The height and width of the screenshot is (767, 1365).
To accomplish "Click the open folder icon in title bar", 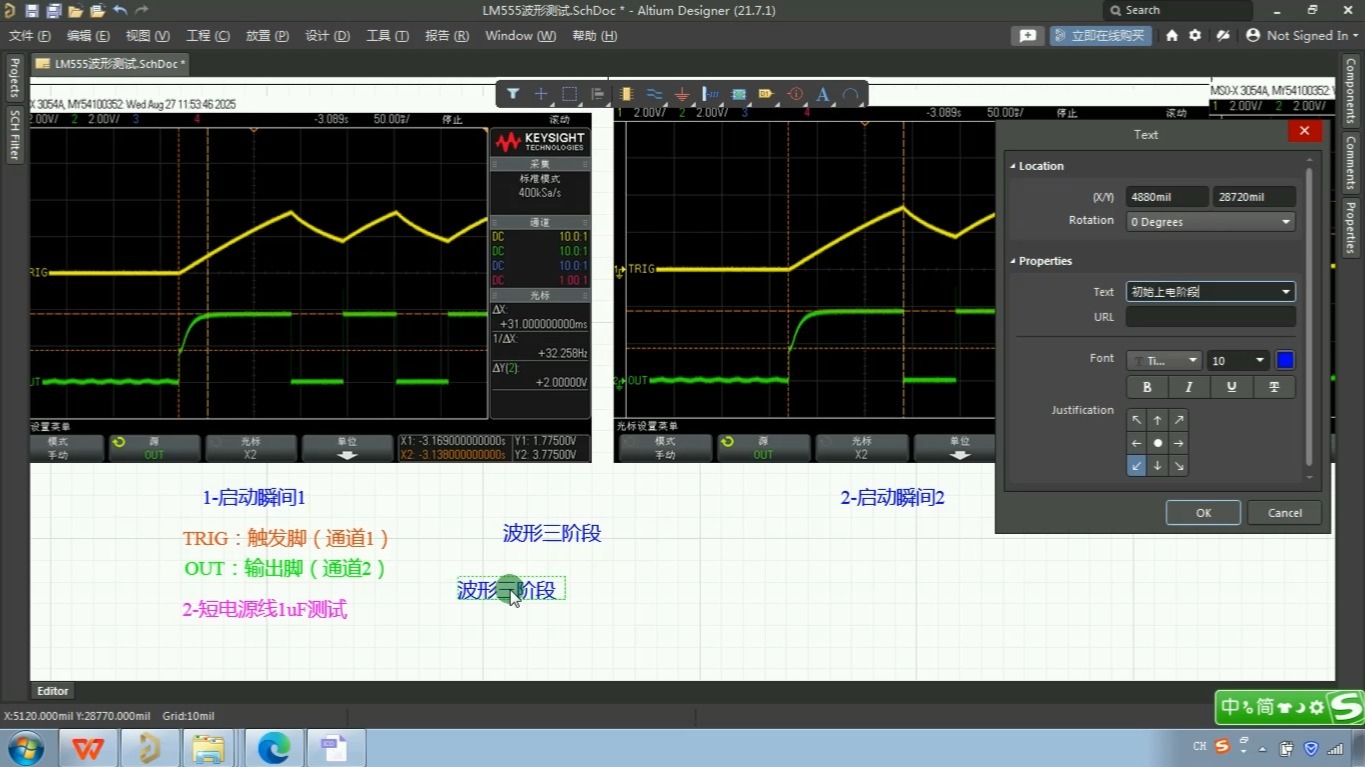I will pos(75,10).
